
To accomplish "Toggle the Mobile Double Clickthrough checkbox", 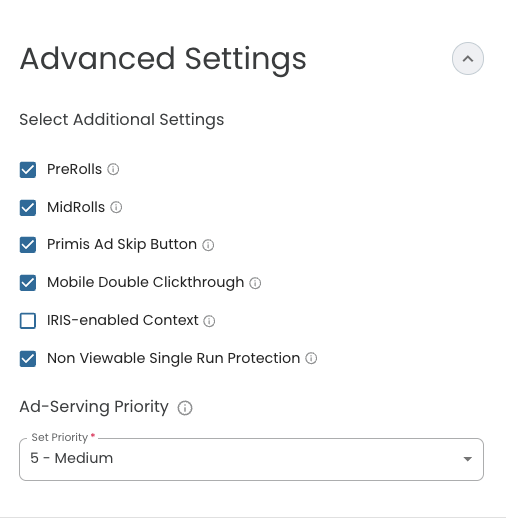I will 28,283.
